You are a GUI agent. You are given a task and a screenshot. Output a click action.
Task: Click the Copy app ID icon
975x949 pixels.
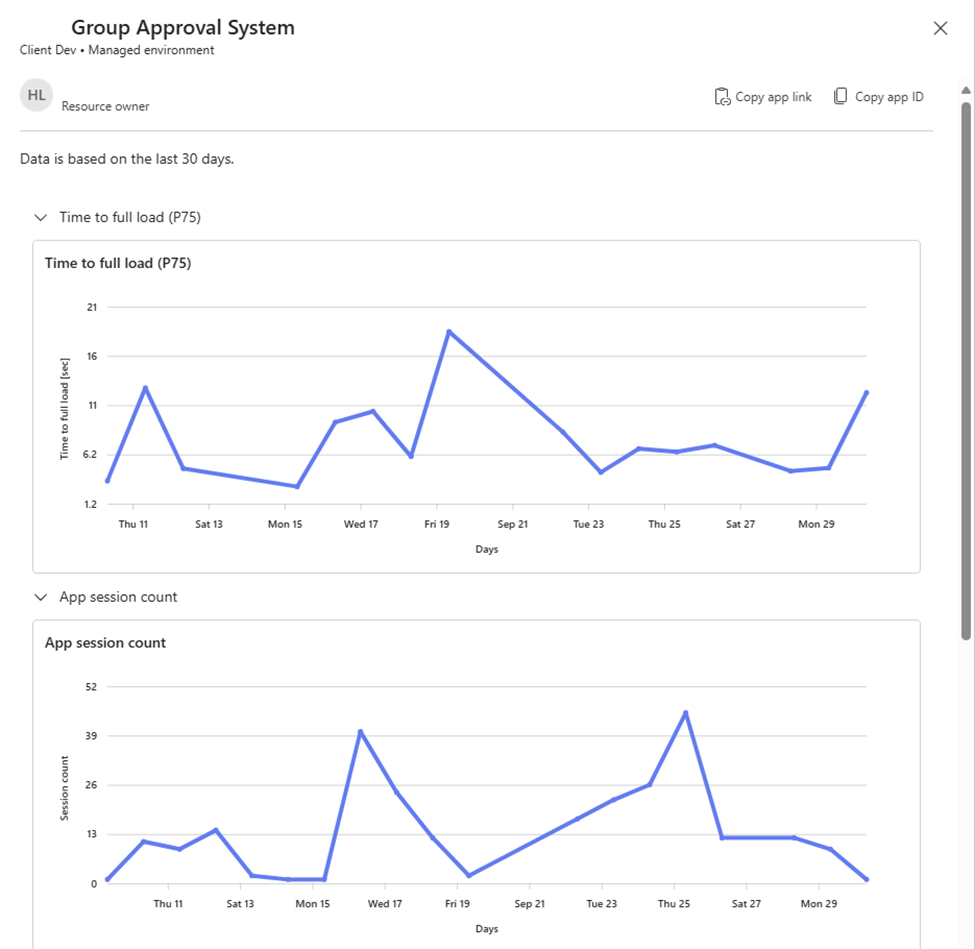point(840,96)
